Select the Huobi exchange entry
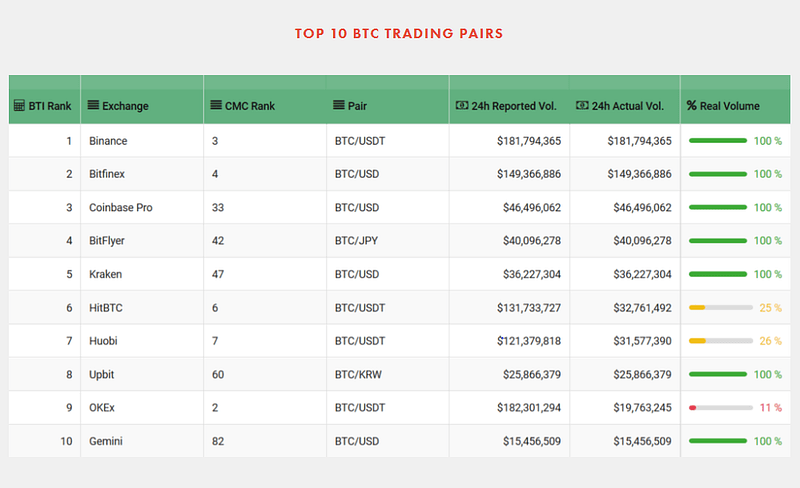Screen dimensions: 800x488 pyautogui.click(x=104, y=341)
